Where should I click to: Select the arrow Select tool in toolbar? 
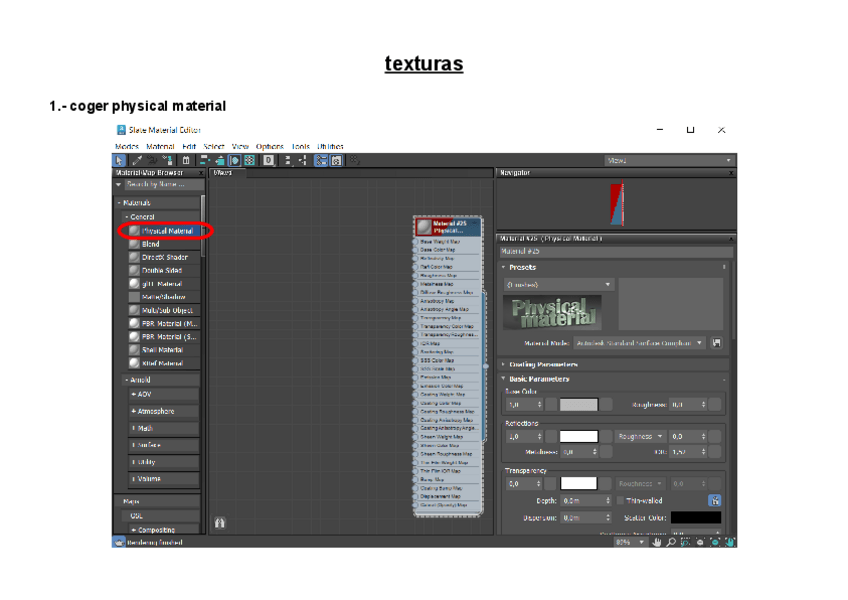(x=119, y=160)
